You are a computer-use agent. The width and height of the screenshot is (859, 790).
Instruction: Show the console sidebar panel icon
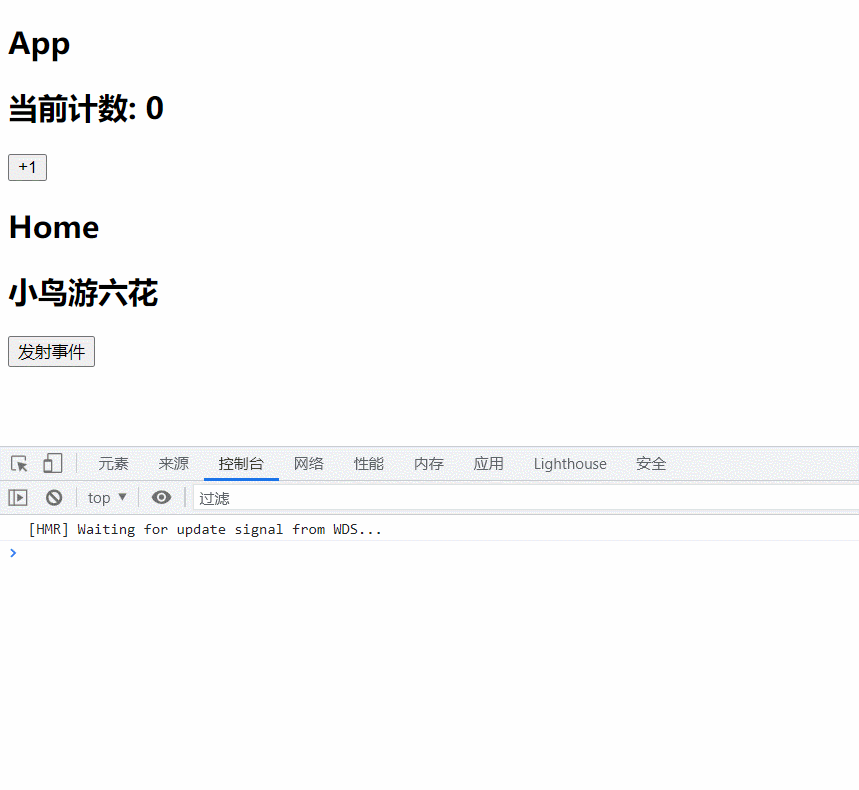(18, 497)
